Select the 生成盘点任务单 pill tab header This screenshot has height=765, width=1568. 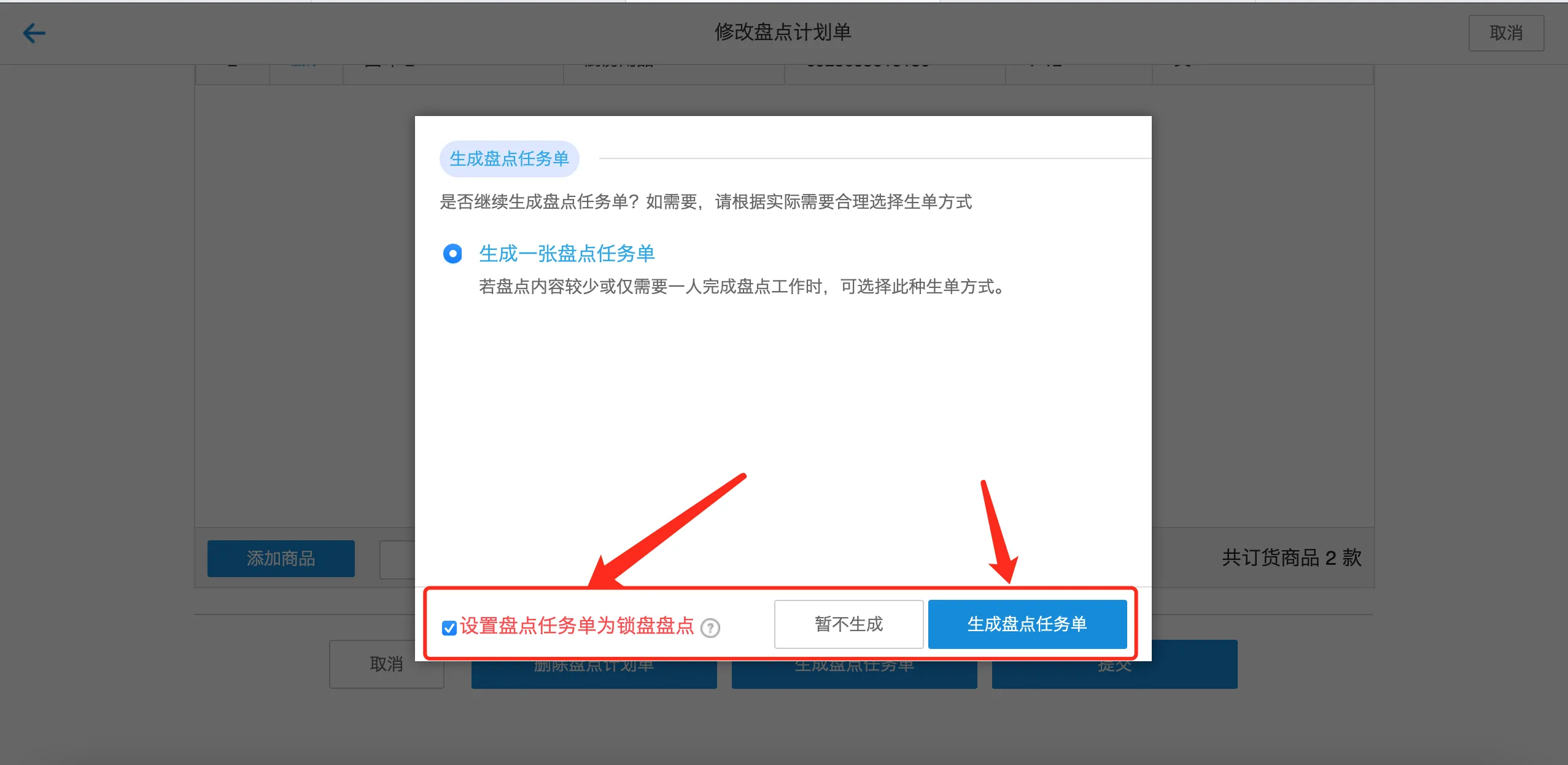(x=509, y=158)
